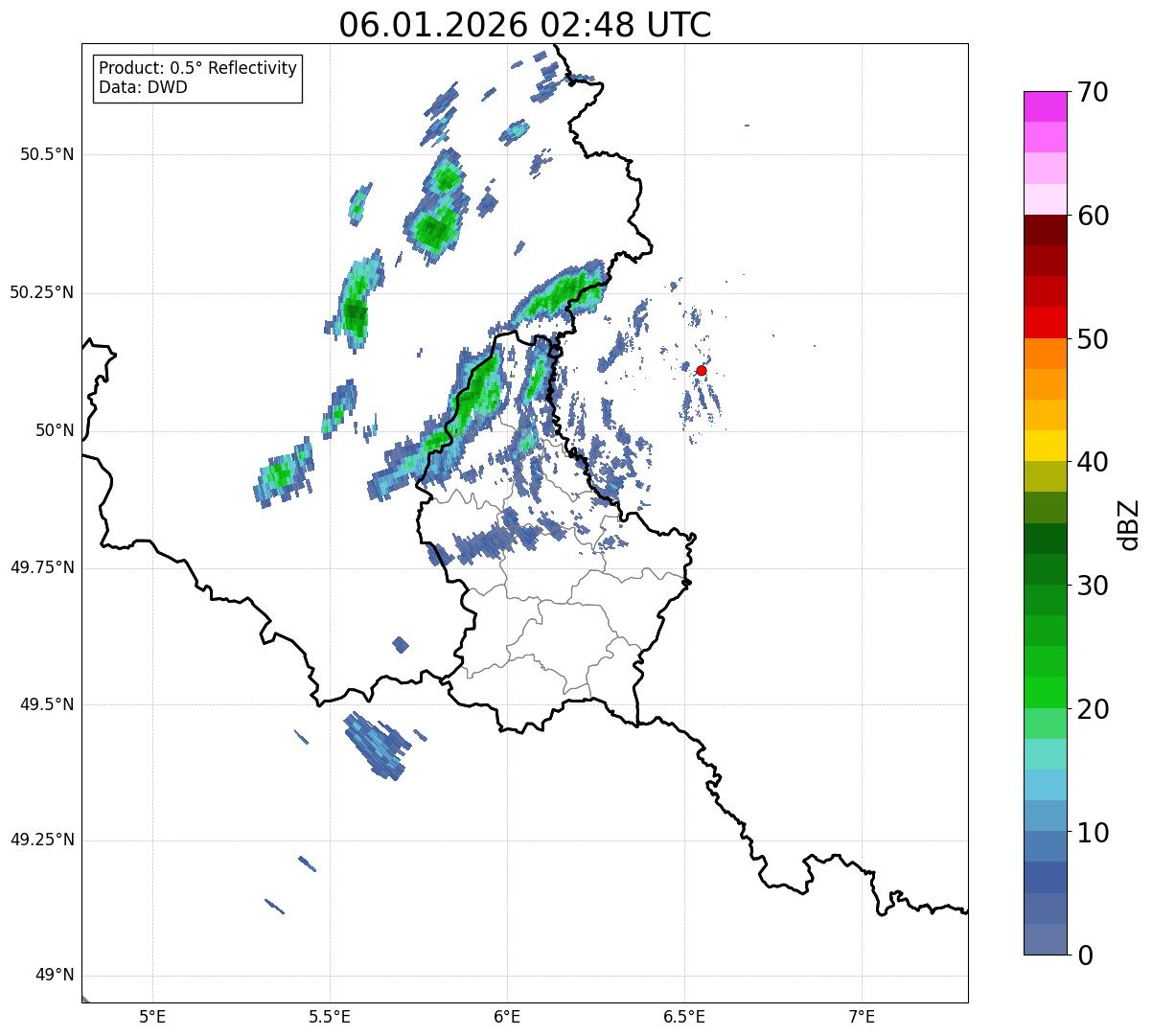Select the 'Product: 0.5° Reflectivity' label

tap(197, 69)
